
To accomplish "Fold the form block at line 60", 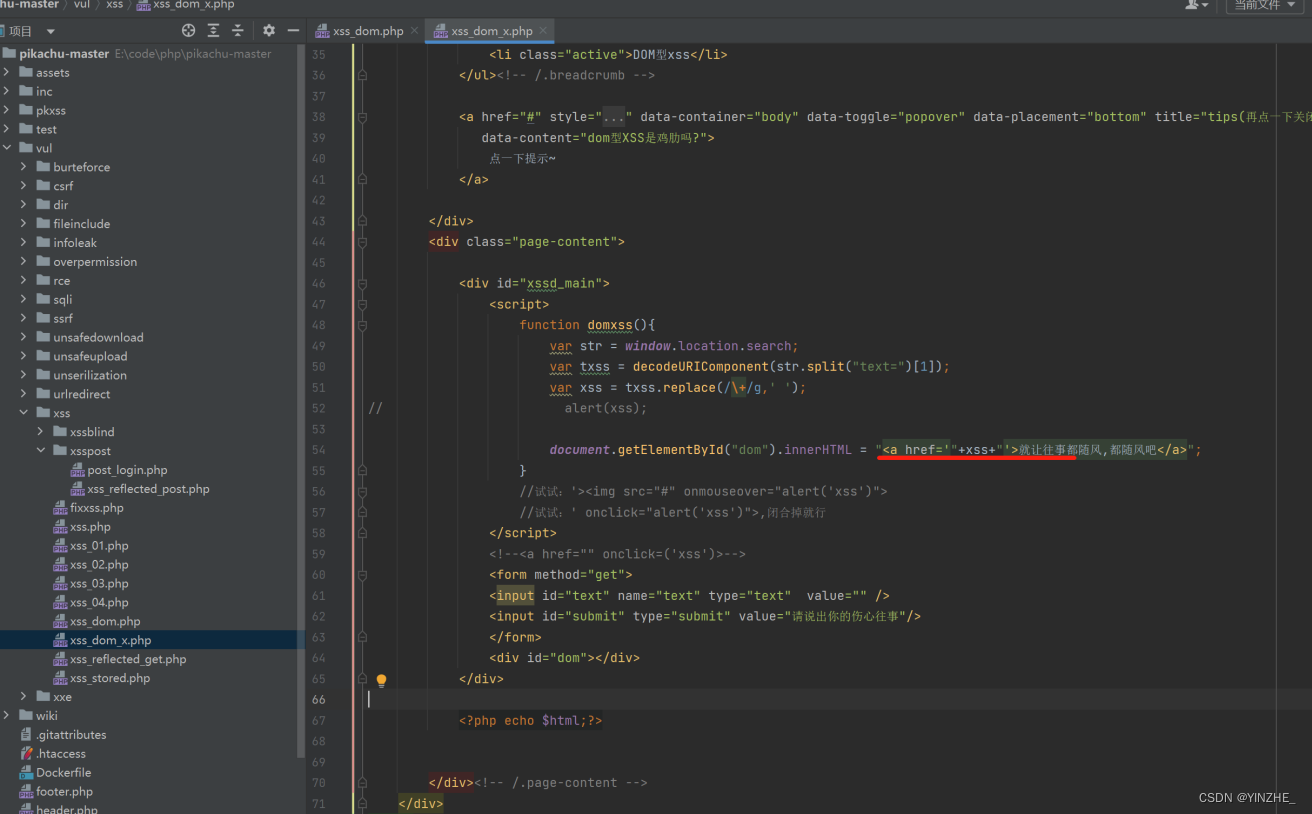I will click(x=362, y=575).
